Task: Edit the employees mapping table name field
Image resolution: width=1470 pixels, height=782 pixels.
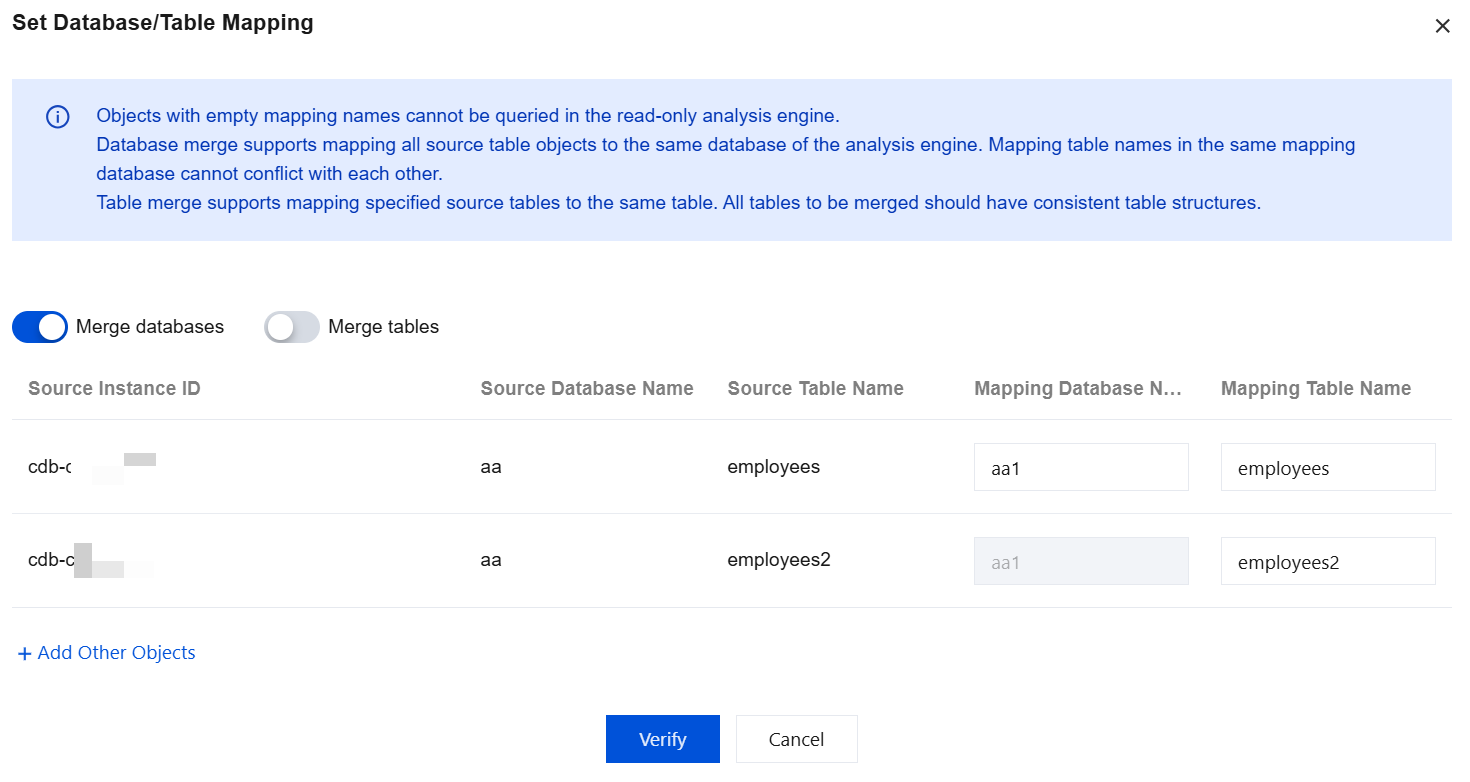Action: 1327,467
